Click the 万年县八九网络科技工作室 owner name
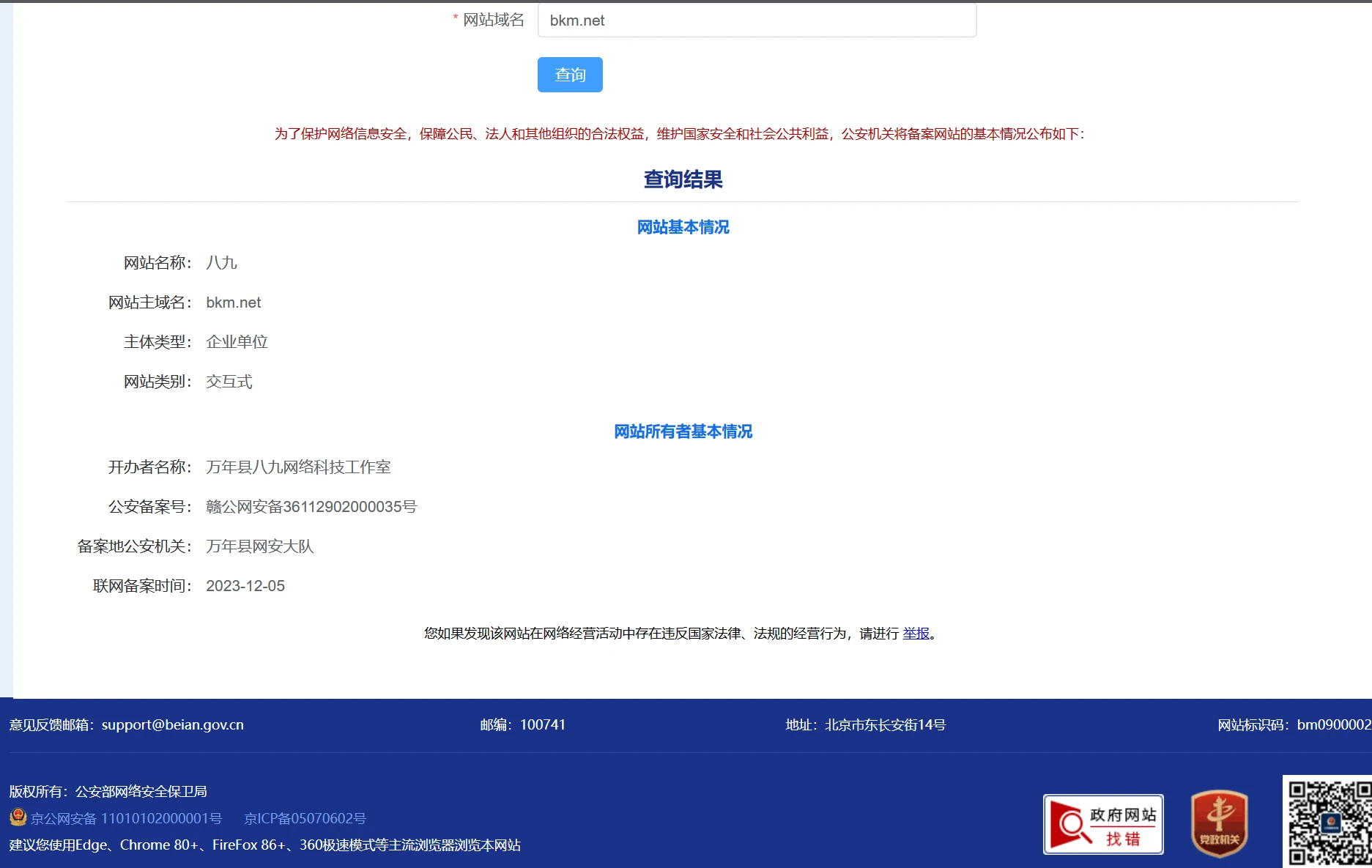Viewport: 1372px width, 868px height. (298, 467)
